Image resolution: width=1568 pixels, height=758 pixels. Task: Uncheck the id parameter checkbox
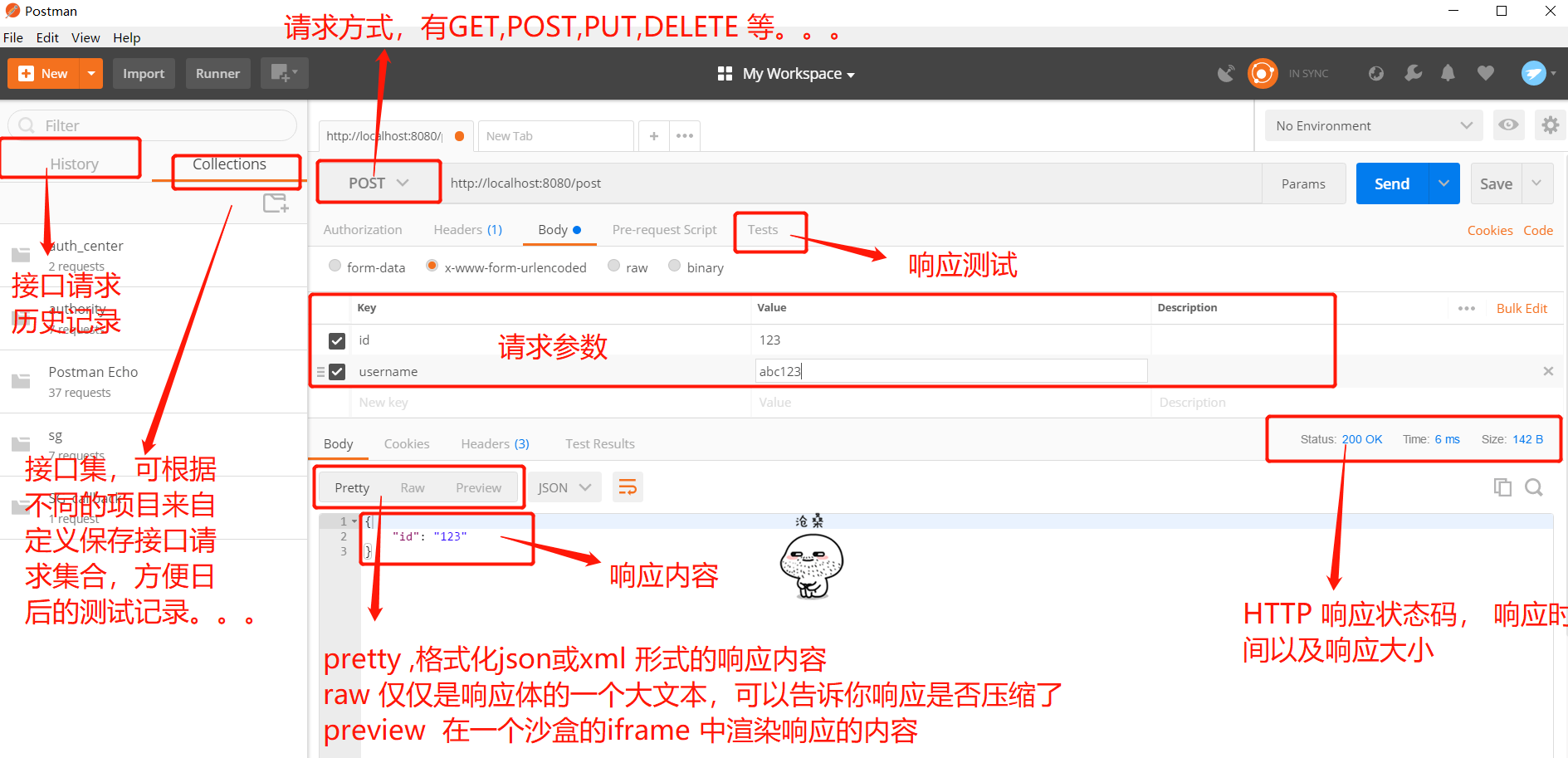pos(337,340)
